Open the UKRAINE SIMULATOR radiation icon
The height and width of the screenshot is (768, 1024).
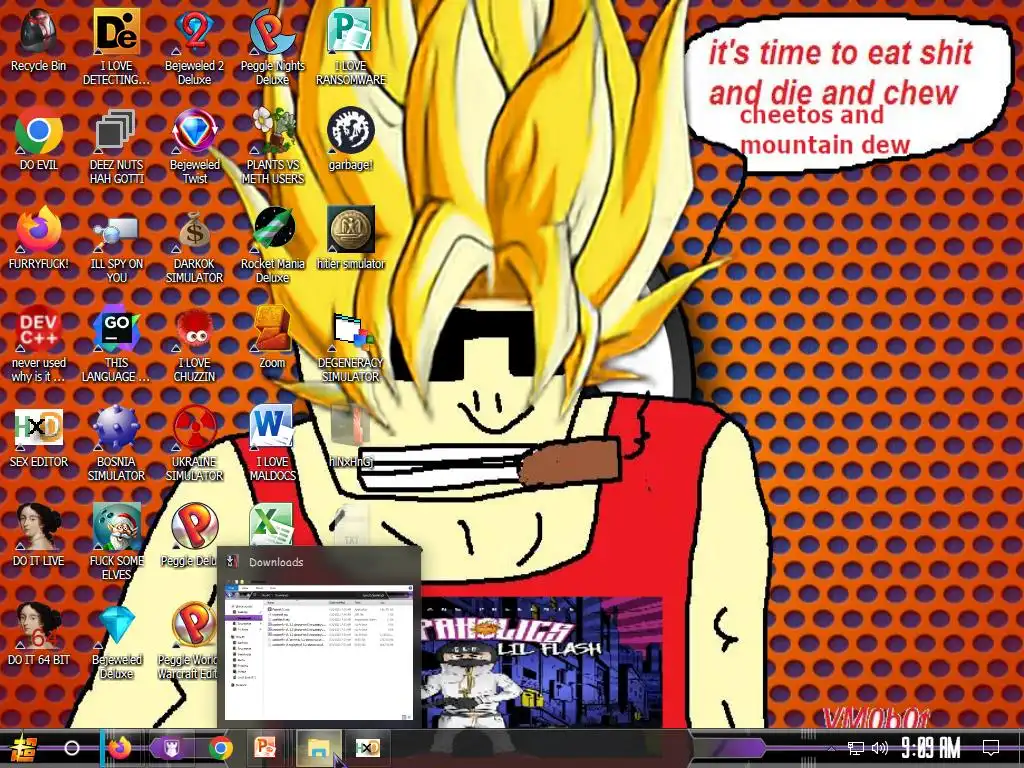pyautogui.click(x=194, y=443)
